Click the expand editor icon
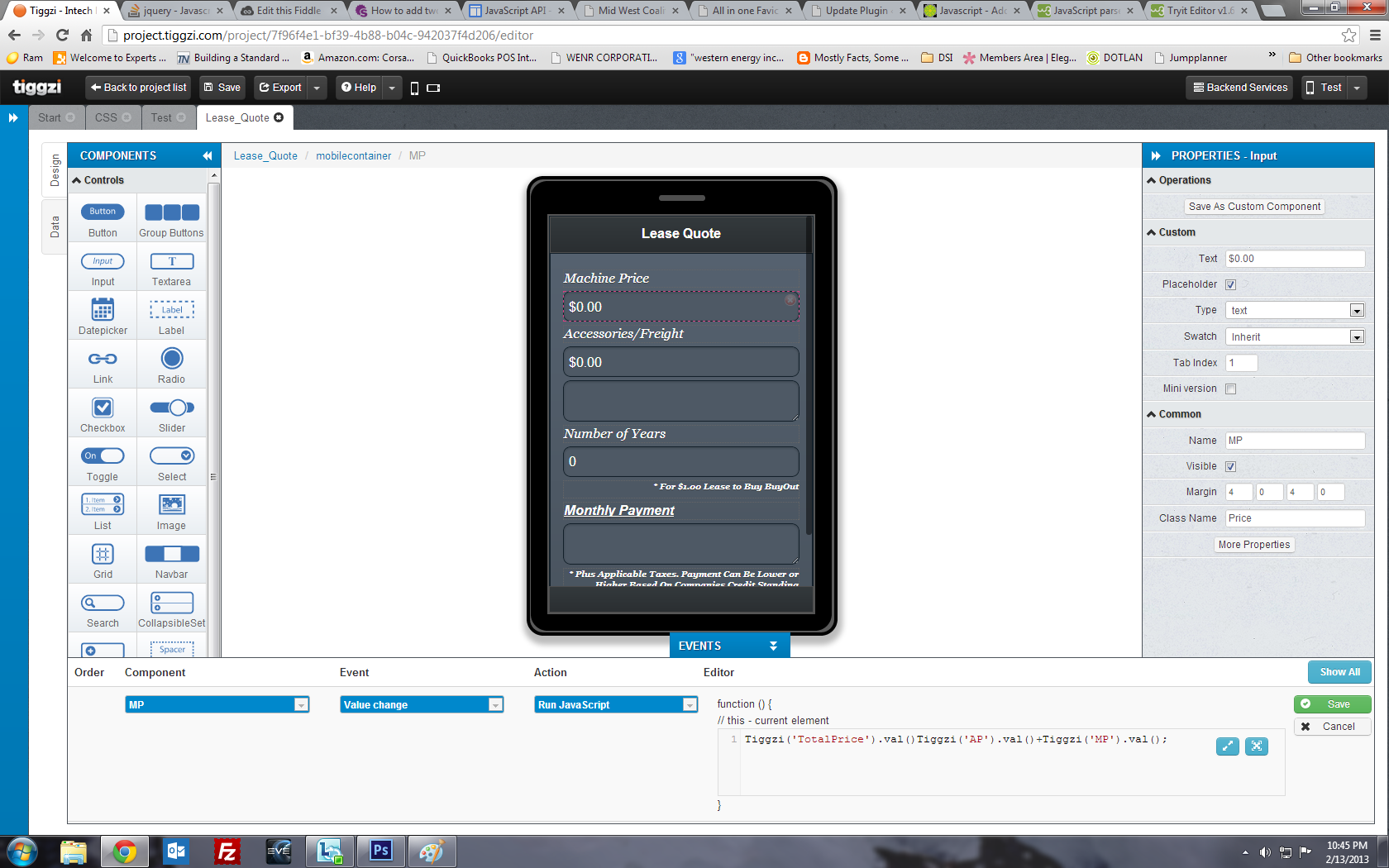 pos(1228,746)
